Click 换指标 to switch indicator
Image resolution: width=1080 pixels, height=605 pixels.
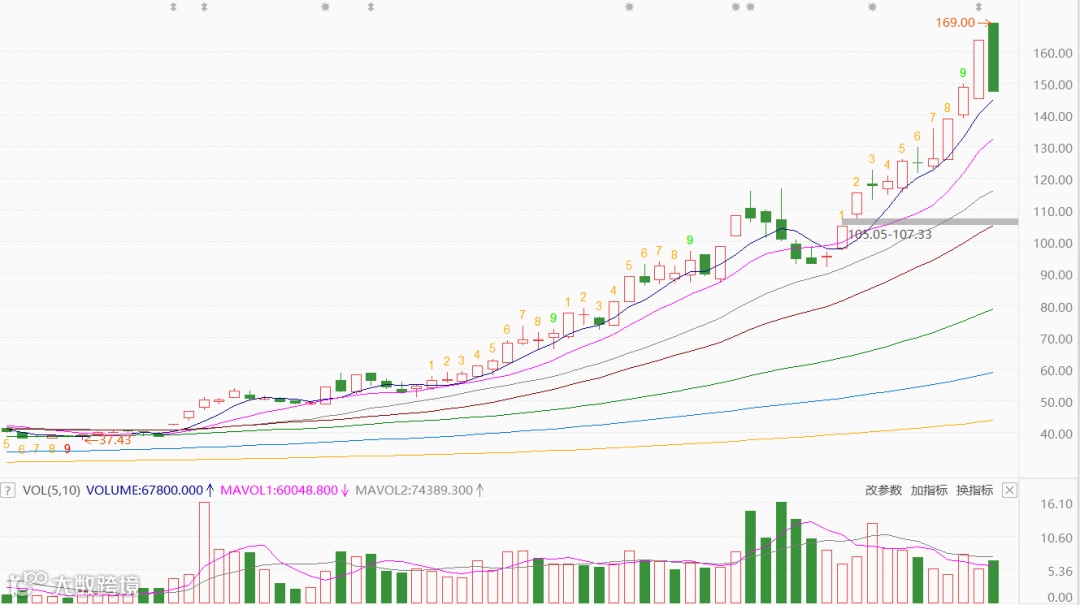coord(975,490)
